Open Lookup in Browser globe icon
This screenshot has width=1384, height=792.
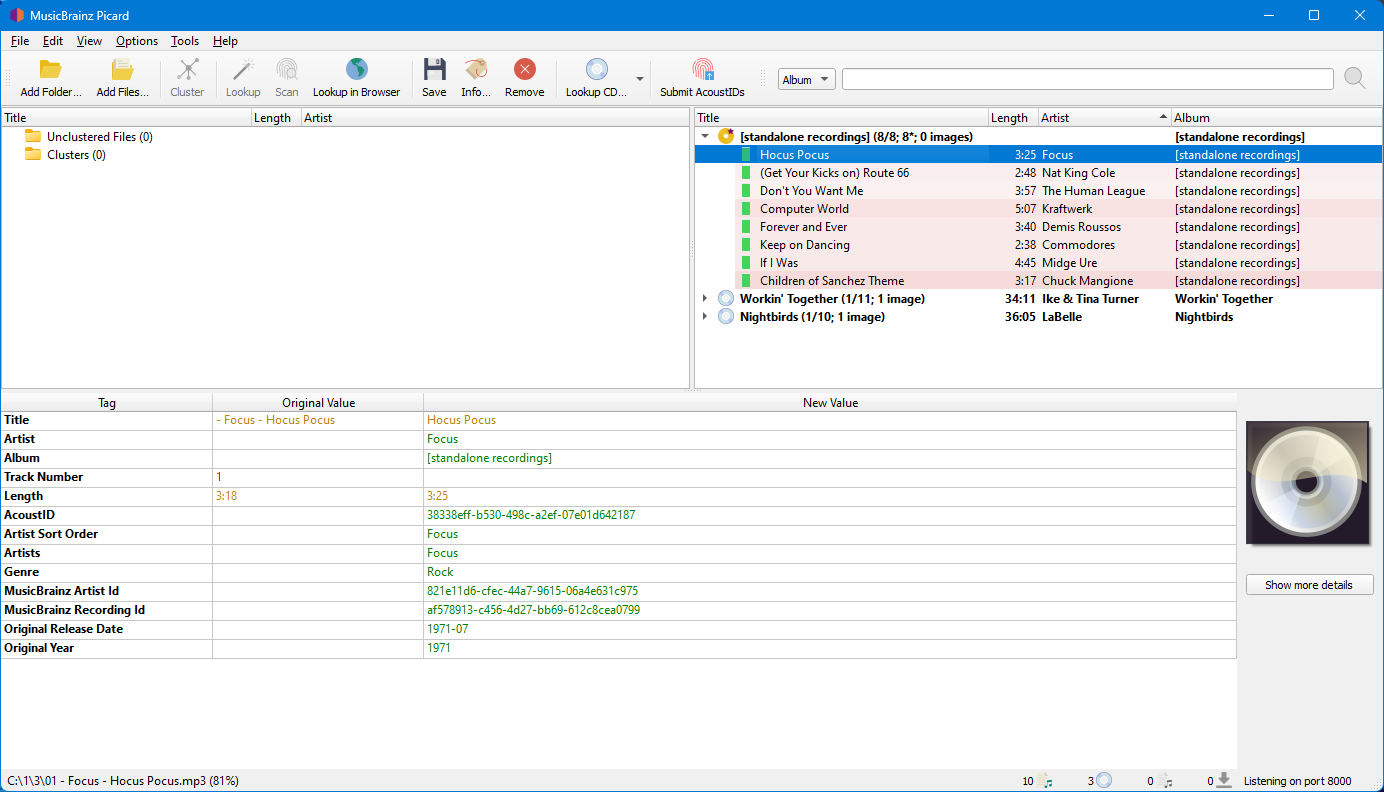[x=356, y=70]
